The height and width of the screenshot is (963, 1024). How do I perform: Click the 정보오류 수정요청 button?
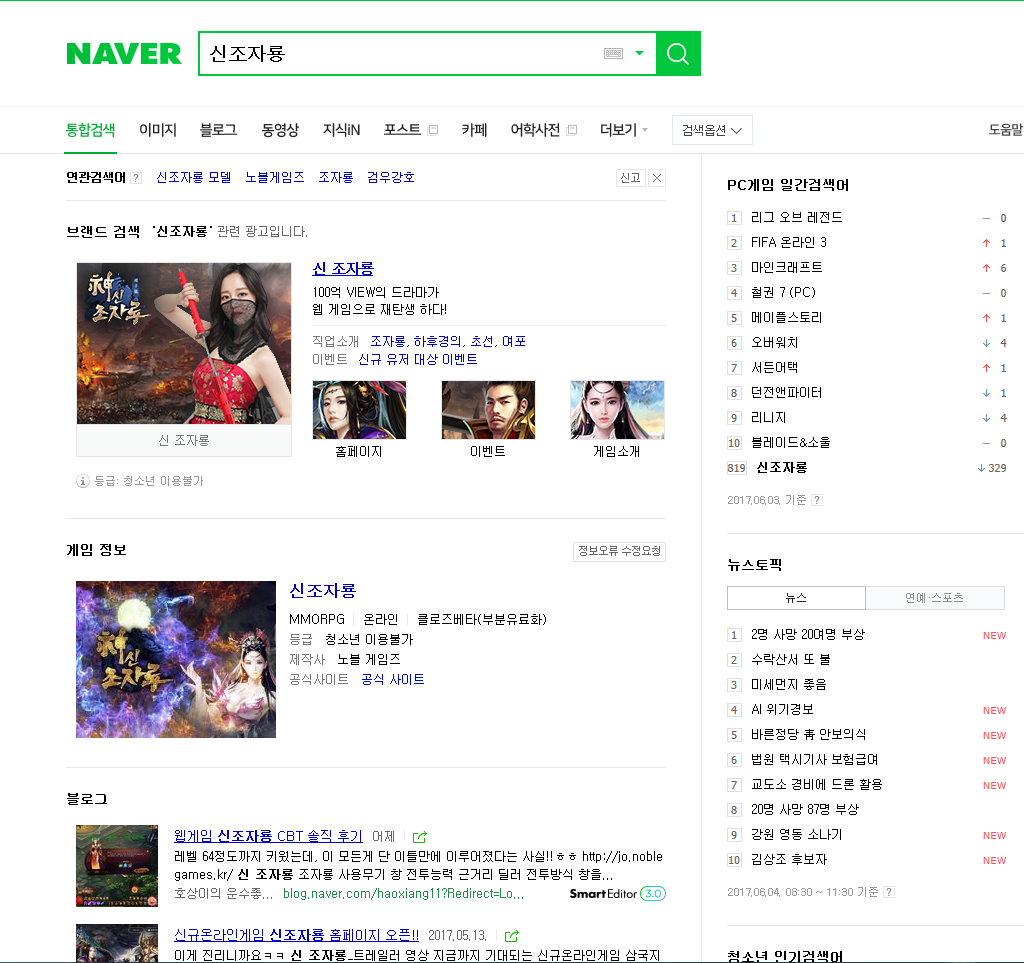coord(619,551)
